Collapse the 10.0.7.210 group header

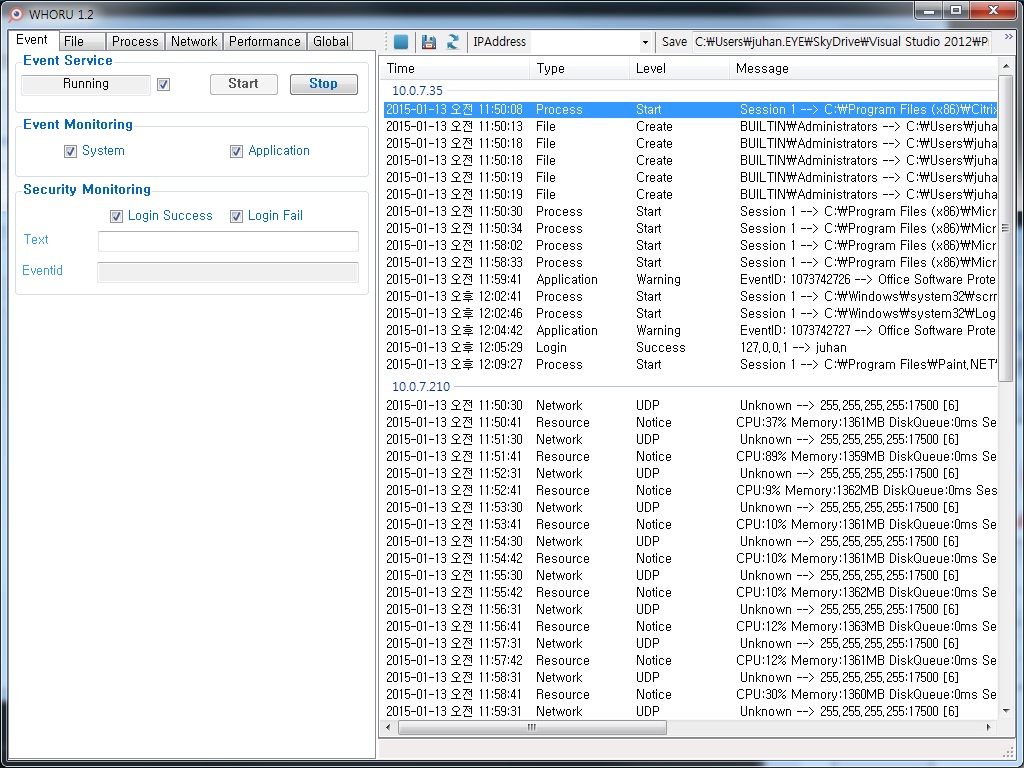click(x=421, y=387)
